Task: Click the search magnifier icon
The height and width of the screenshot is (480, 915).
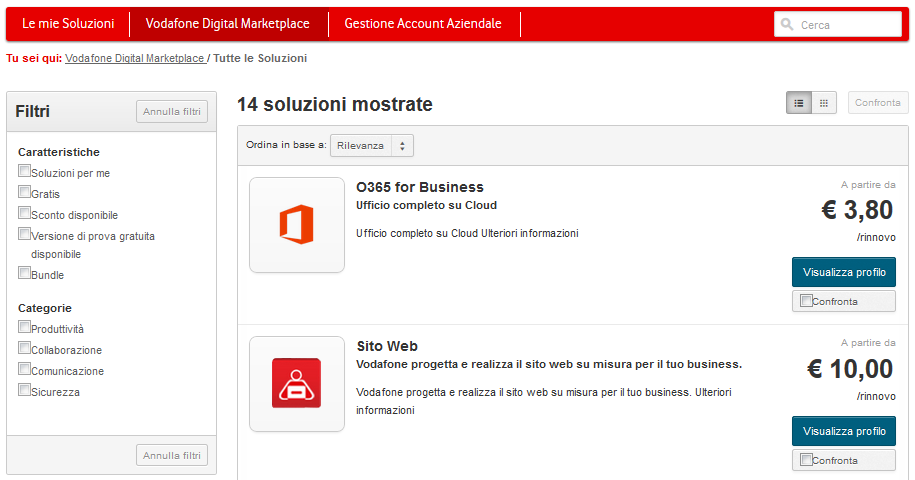Action: (787, 24)
